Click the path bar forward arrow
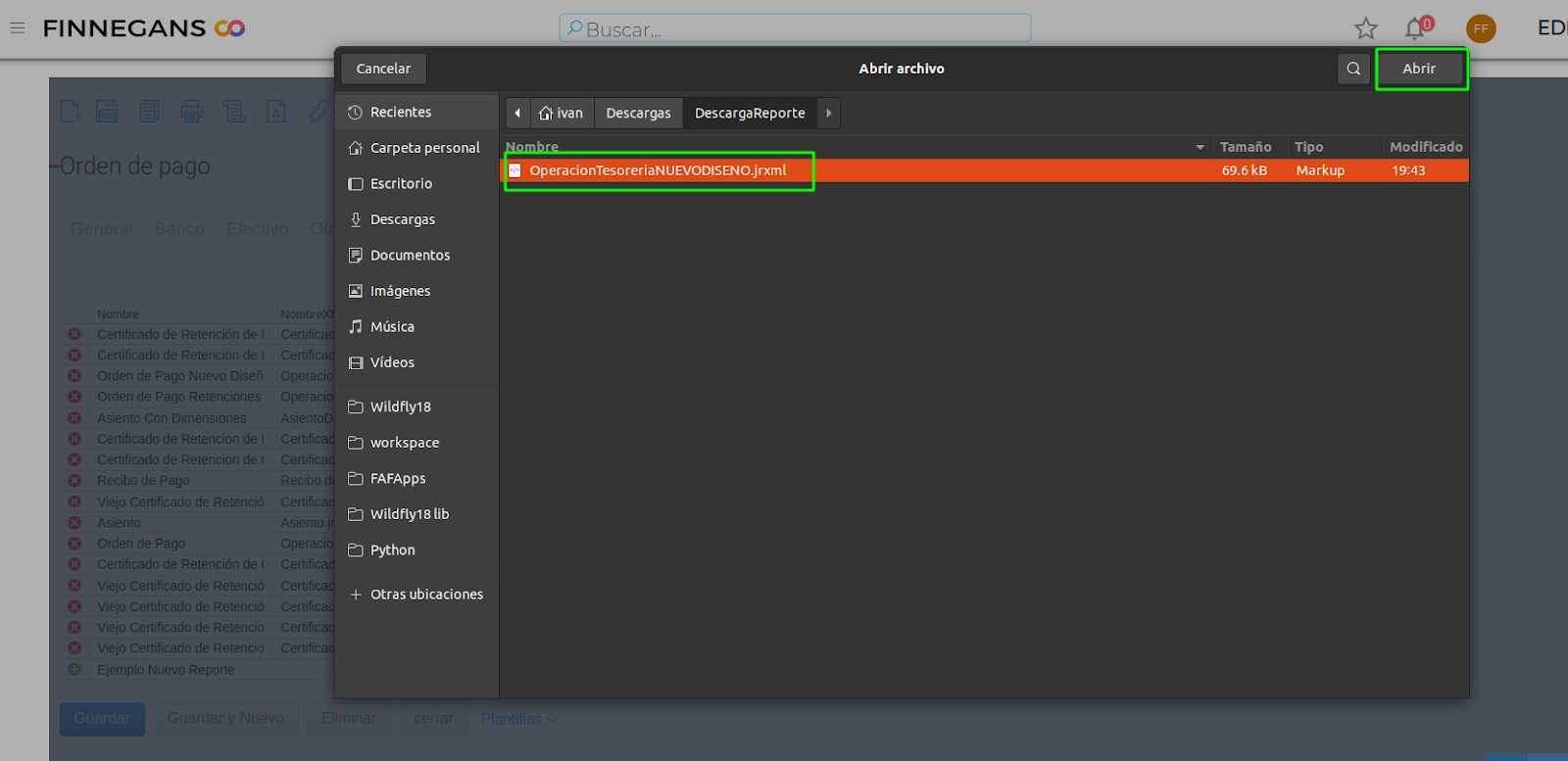The width and height of the screenshot is (1568, 761). point(829,113)
